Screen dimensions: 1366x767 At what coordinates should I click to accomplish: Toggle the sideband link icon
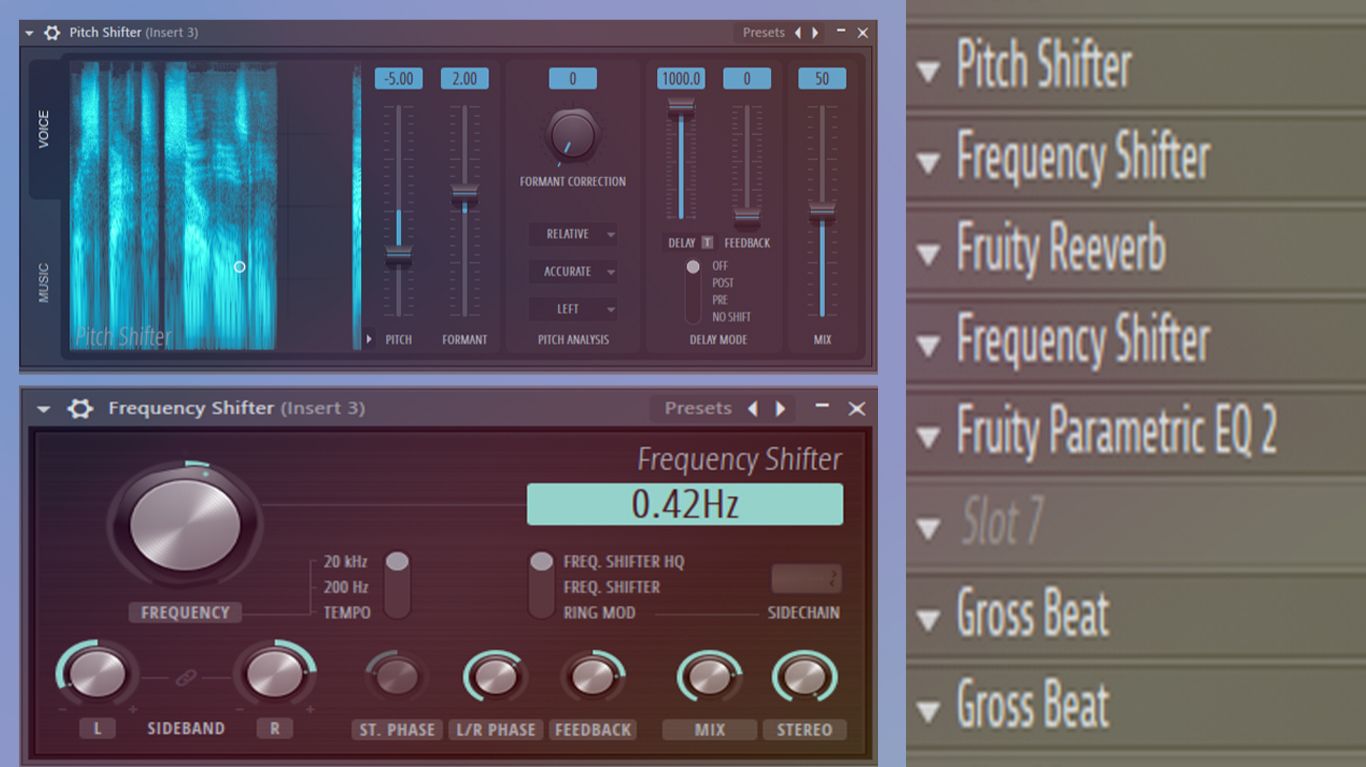[x=185, y=679]
